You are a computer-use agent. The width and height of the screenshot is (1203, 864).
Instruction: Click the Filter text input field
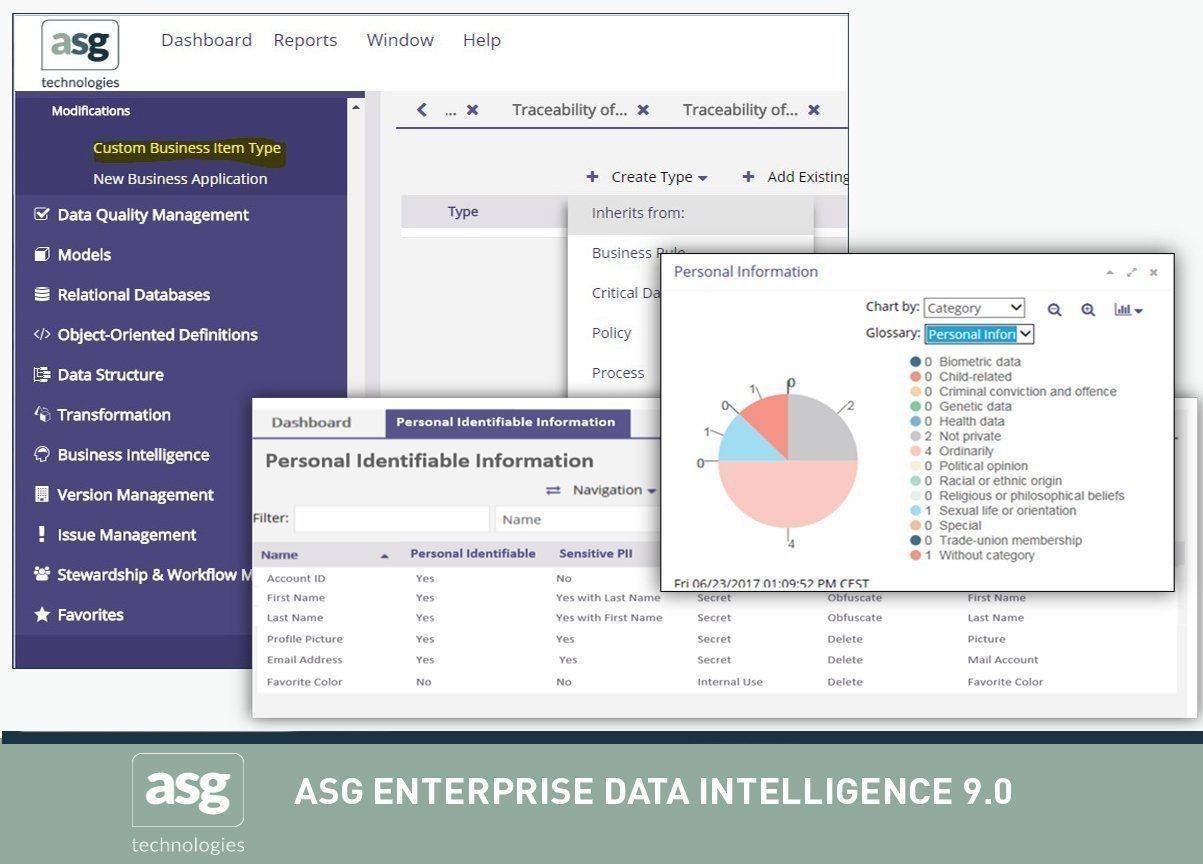click(x=392, y=519)
